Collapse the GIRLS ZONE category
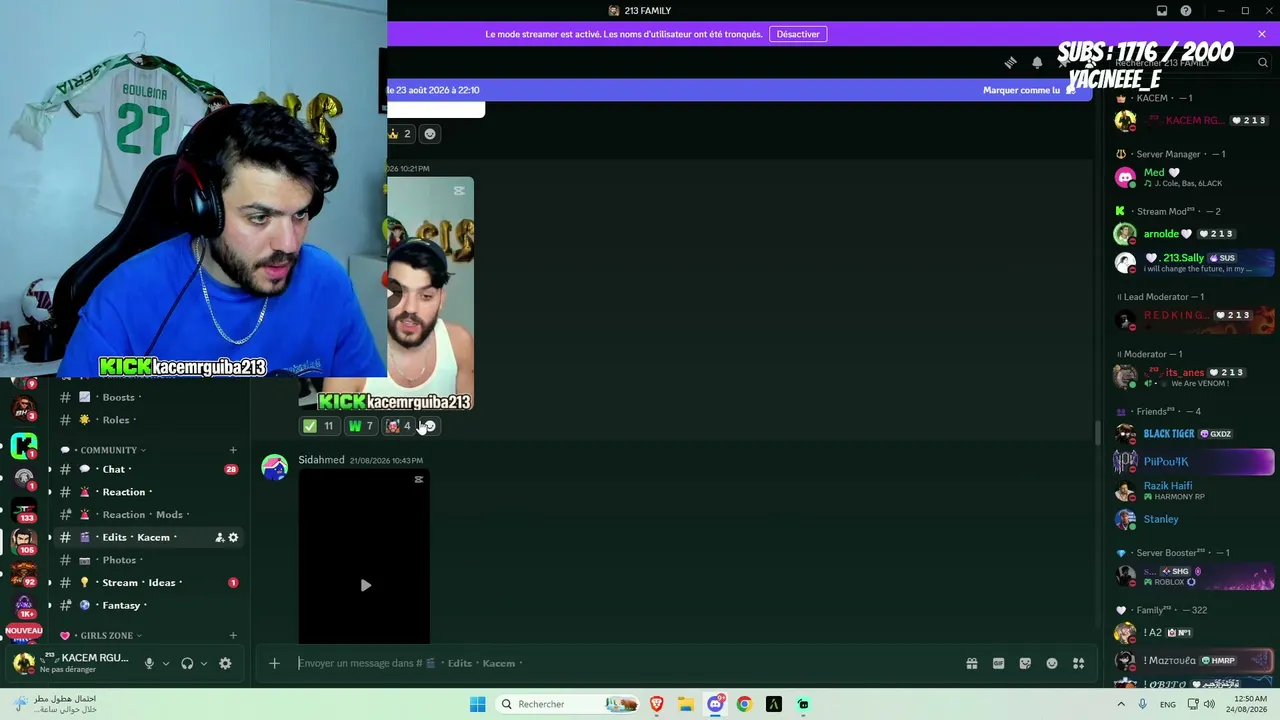Viewport: 1280px width, 720px height. [106, 635]
